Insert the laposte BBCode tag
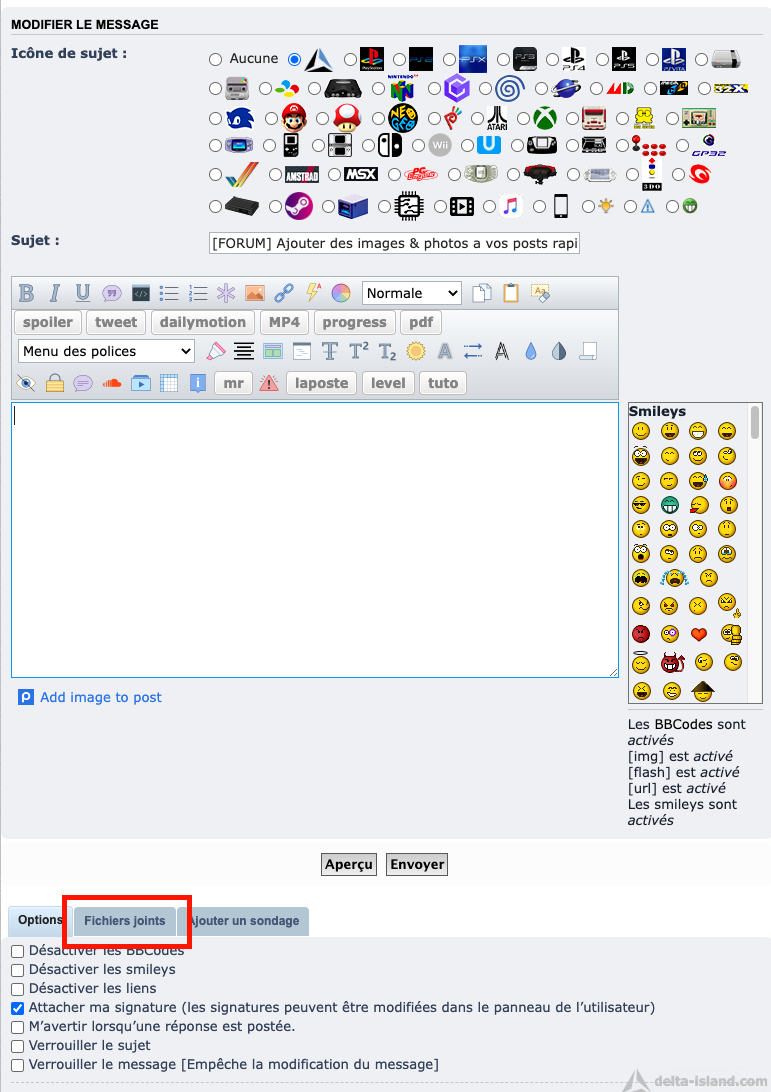771x1092 pixels. point(321,383)
